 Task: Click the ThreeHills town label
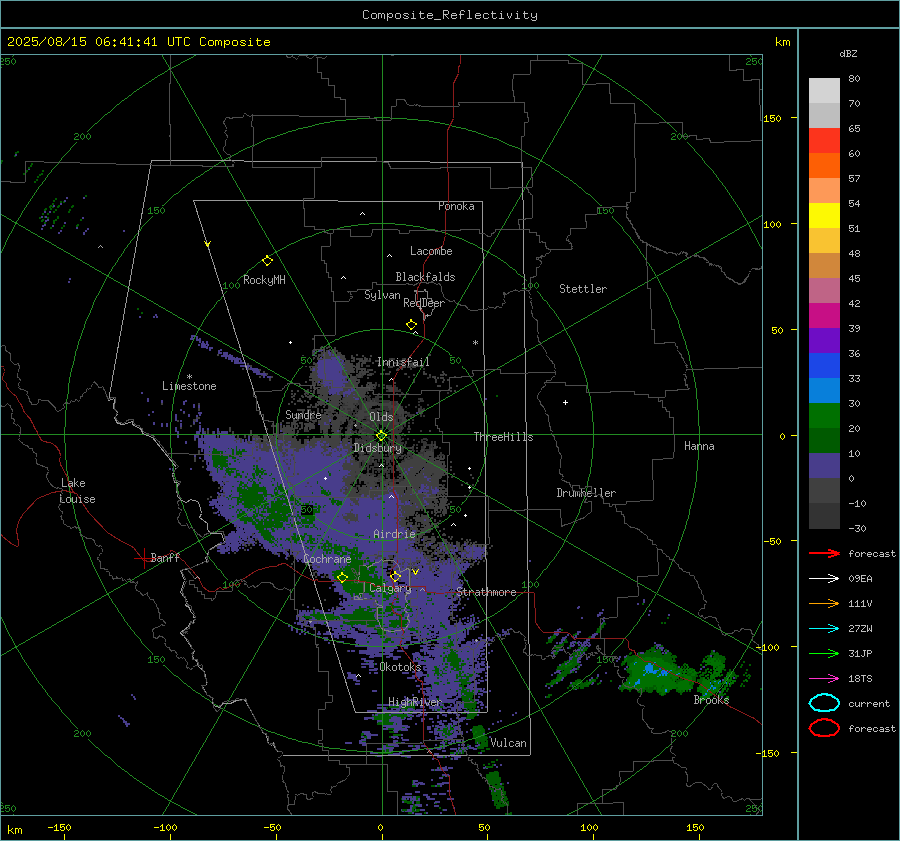(503, 437)
